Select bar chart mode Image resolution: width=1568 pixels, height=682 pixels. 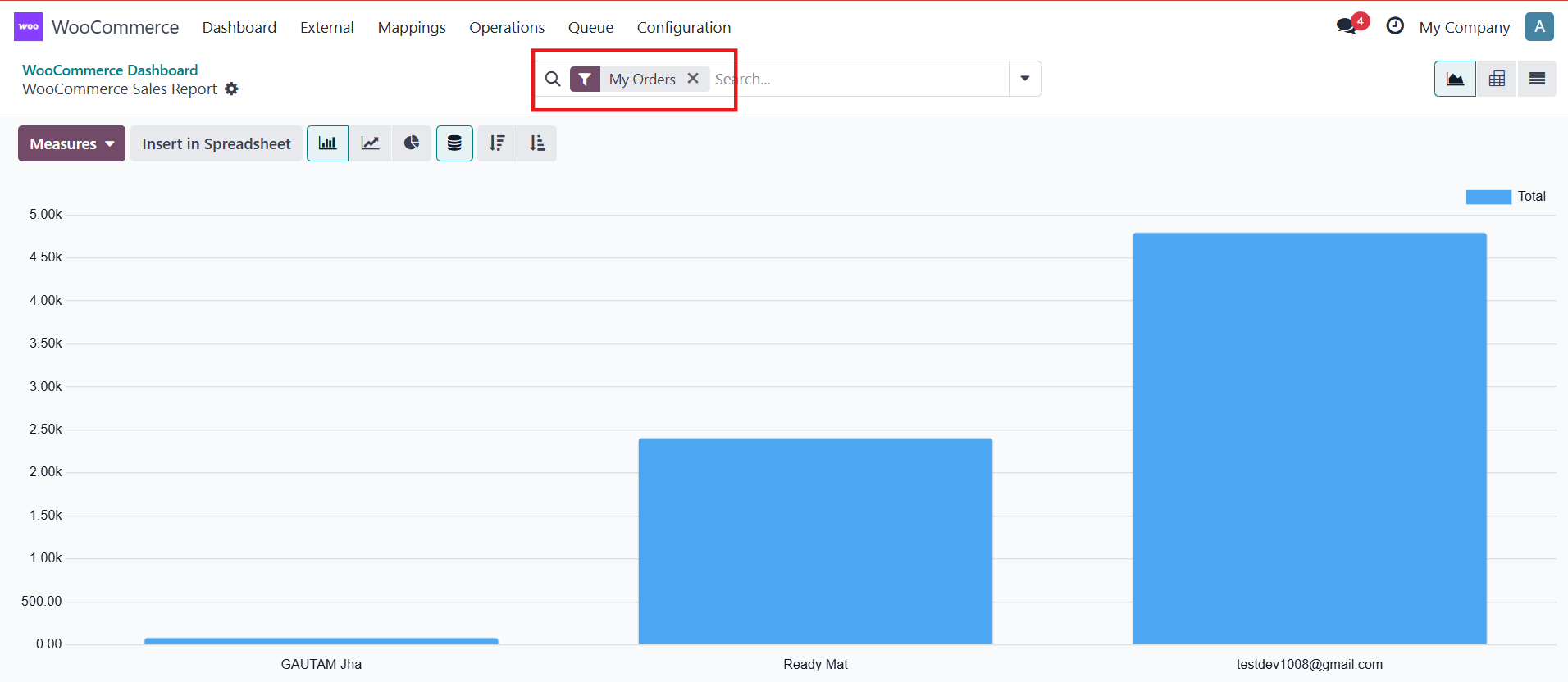pyautogui.click(x=327, y=143)
